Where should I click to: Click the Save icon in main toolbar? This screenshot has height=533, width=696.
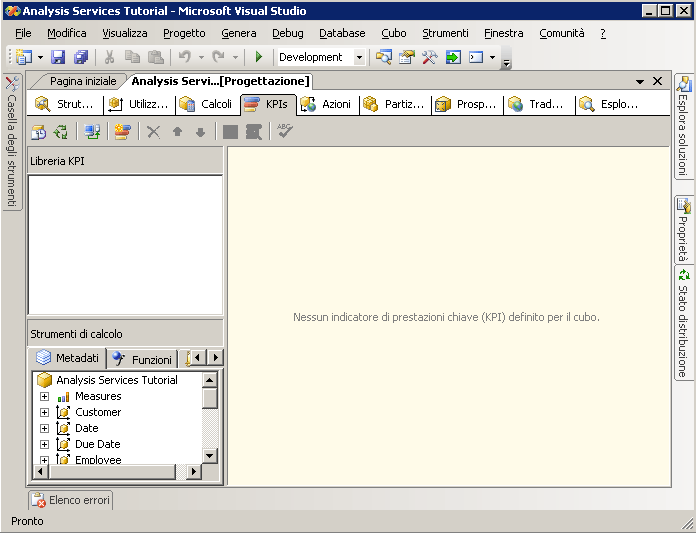coord(58,57)
